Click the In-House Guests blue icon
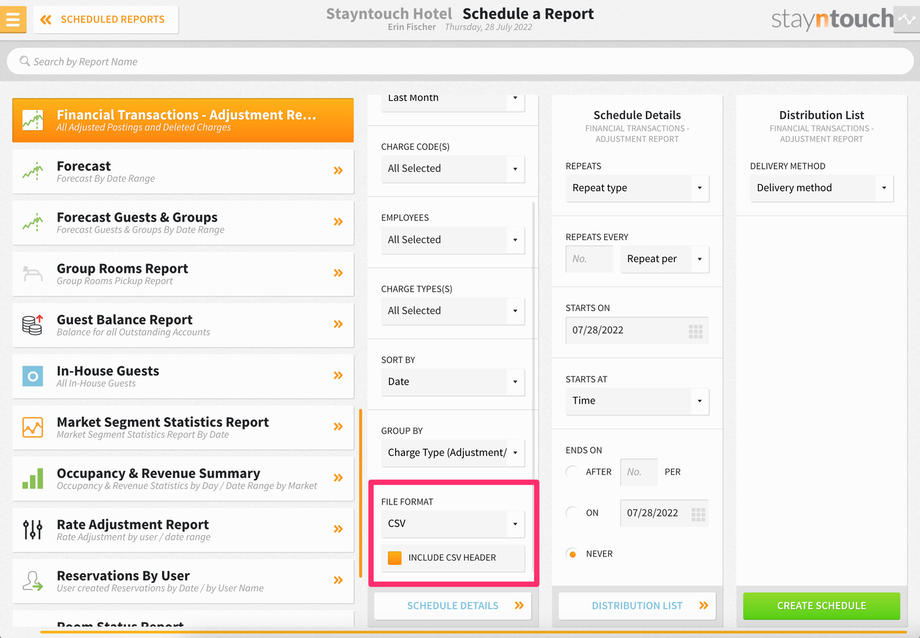 click(x=33, y=376)
